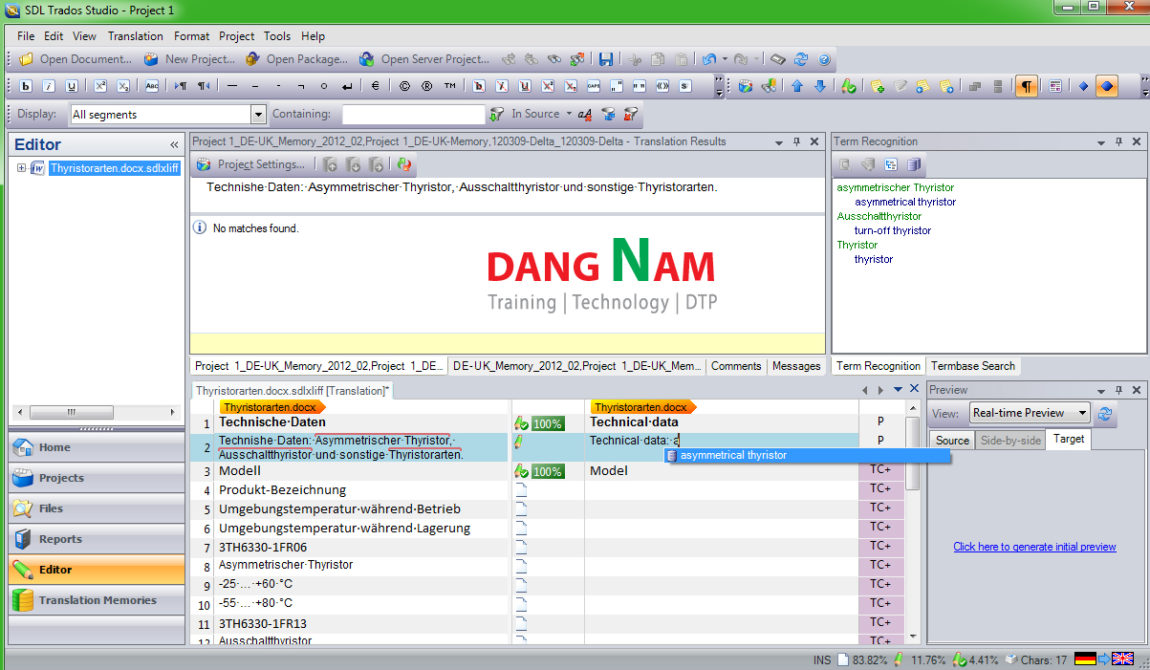Click the Save icon in the toolbar
Screen dimensions: 1150x670
pyautogui.click(x=606, y=59)
